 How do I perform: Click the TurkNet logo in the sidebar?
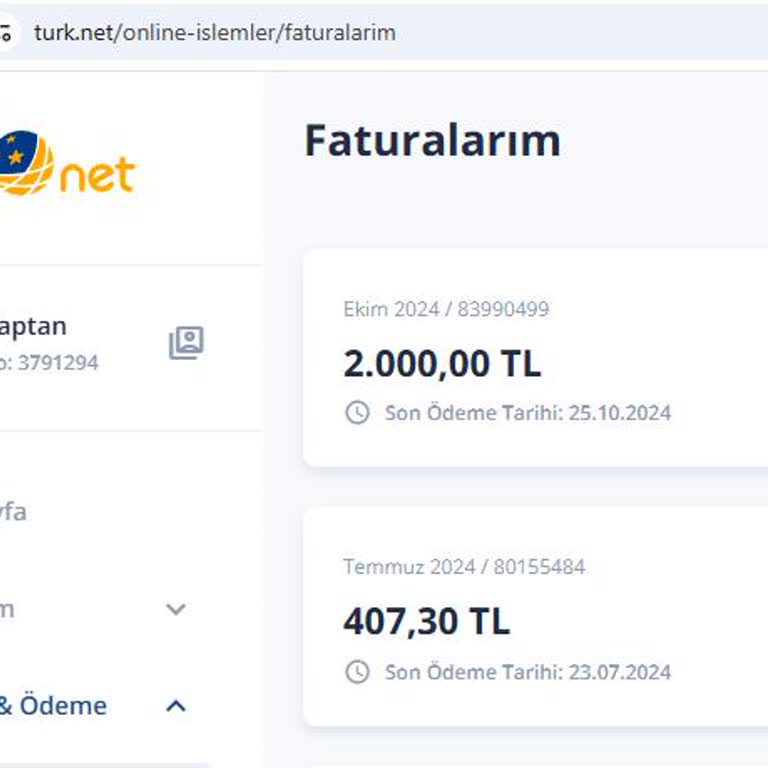67,163
